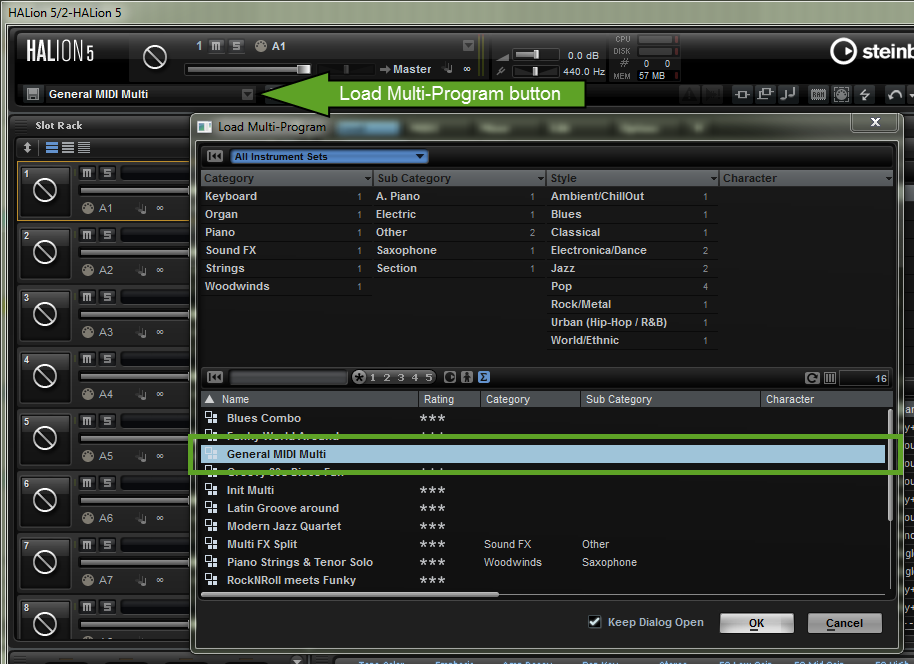914x664 pixels.
Task: Filter by the Urban (Hip-Hop / R&B) style
Action: click(630, 322)
